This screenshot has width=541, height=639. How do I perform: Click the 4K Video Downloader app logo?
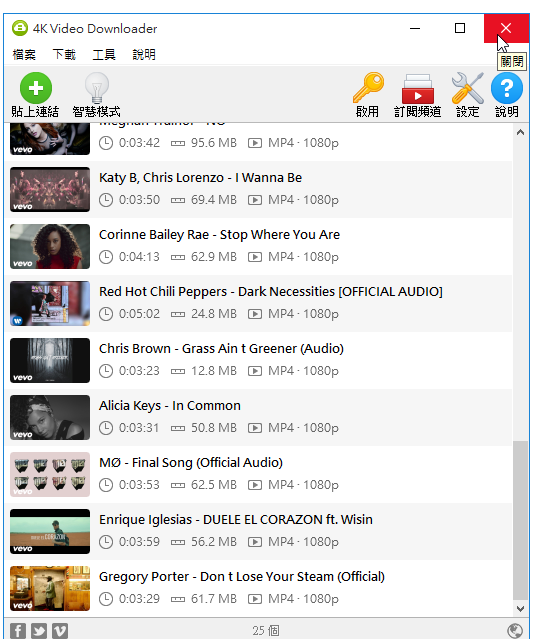coord(20,28)
